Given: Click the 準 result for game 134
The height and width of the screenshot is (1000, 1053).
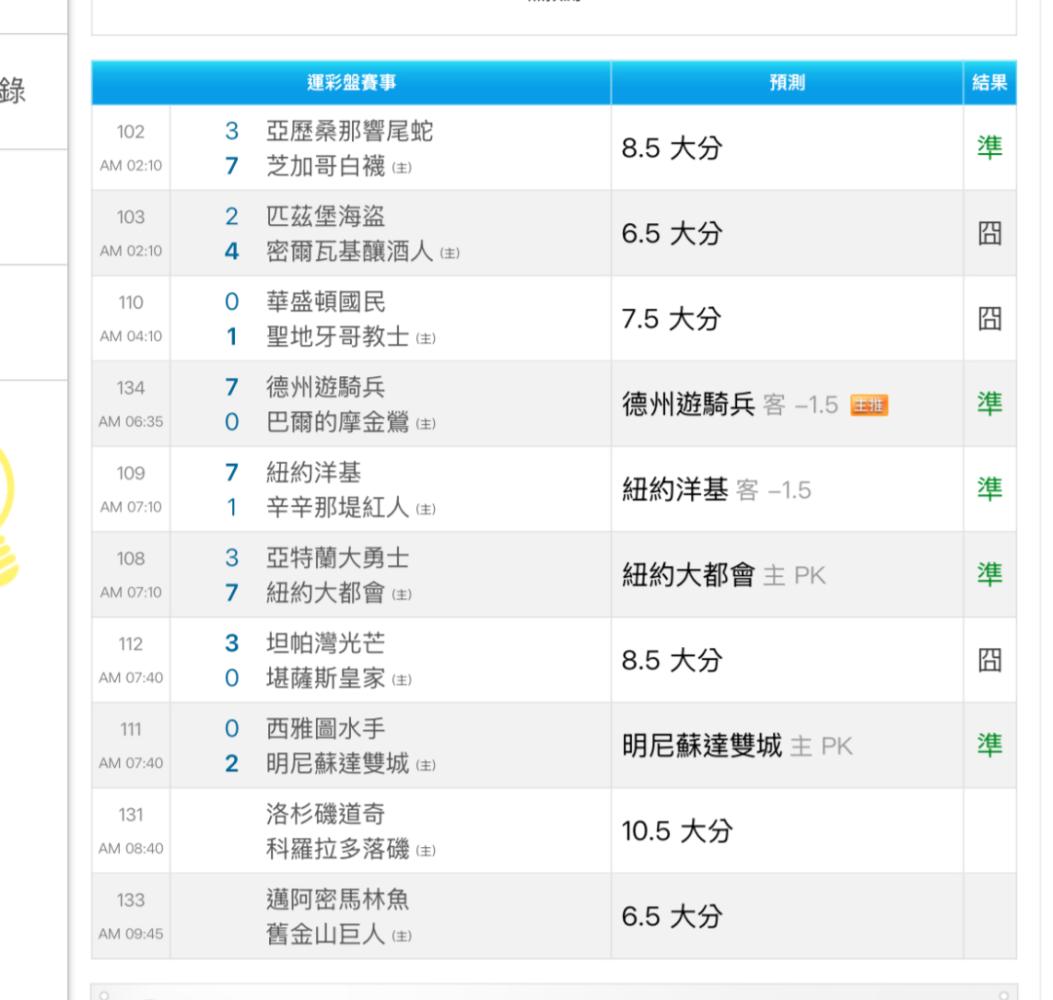Looking at the screenshot, I should [x=989, y=403].
